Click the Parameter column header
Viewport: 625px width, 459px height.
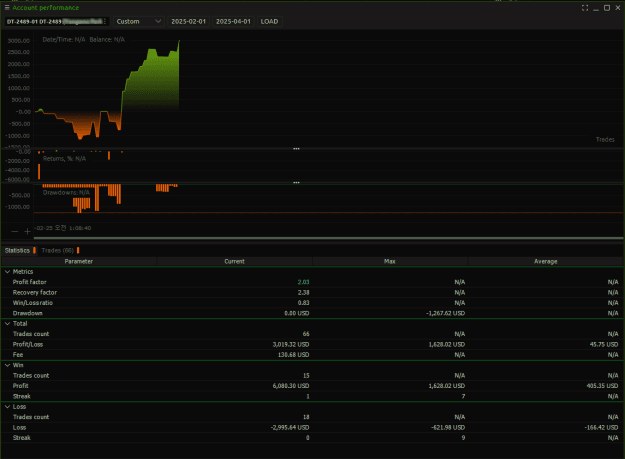[x=79, y=261]
